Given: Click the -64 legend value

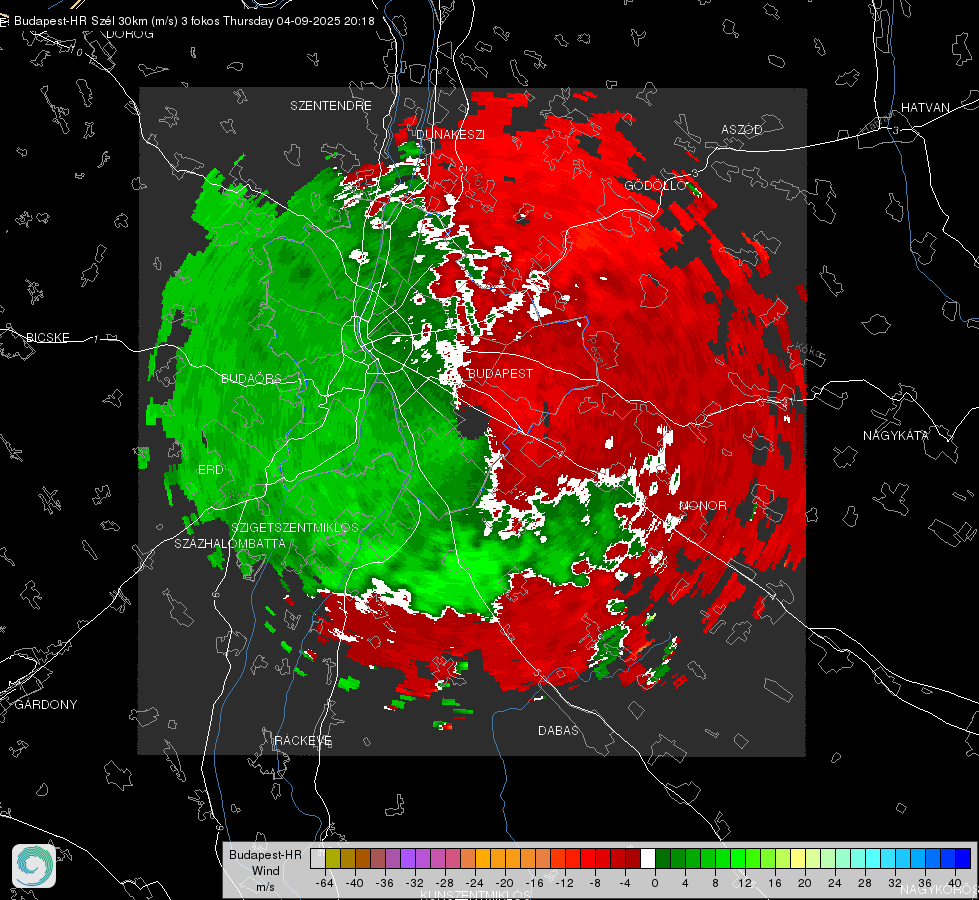Looking at the screenshot, I should (325, 883).
